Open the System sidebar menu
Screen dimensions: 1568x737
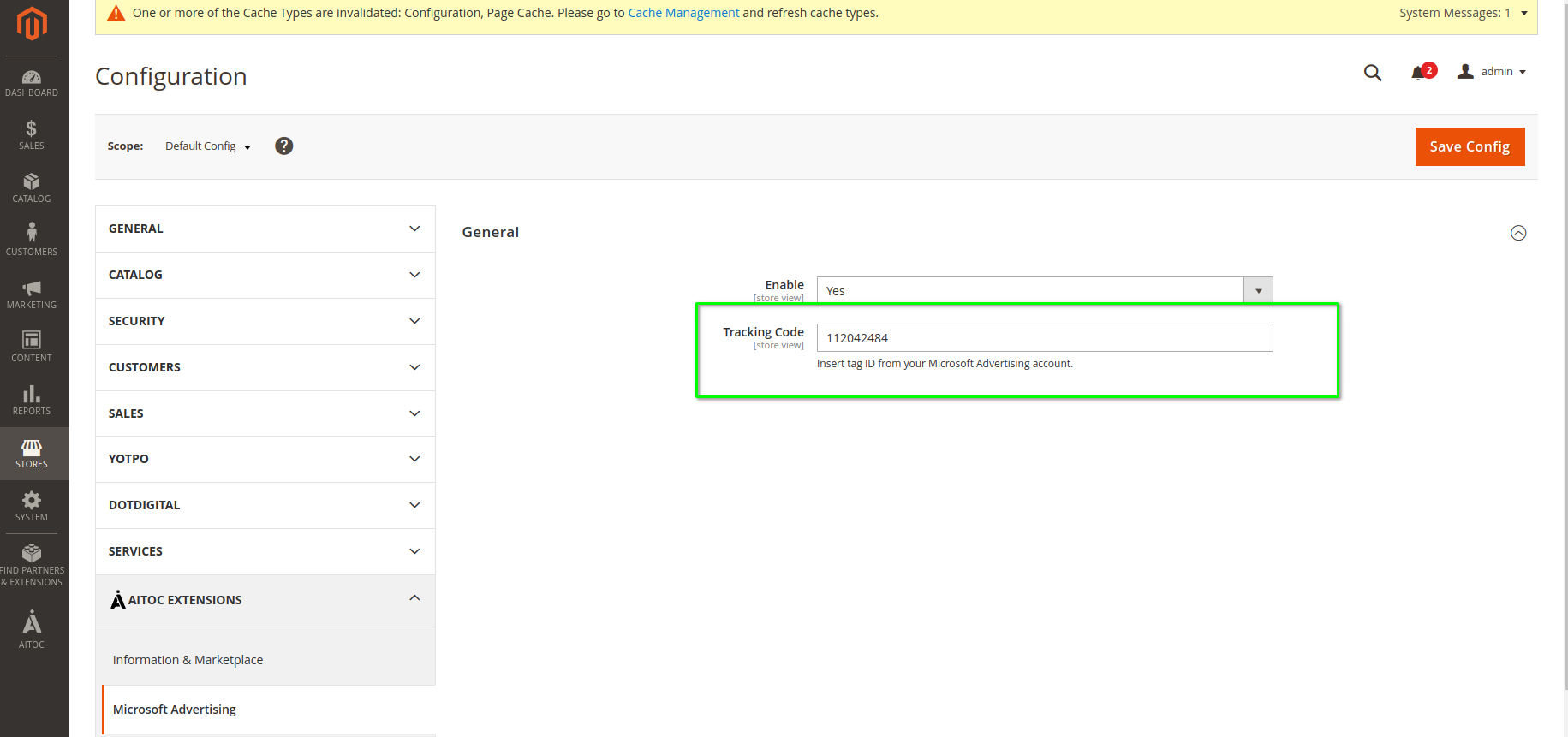click(32, 506)
